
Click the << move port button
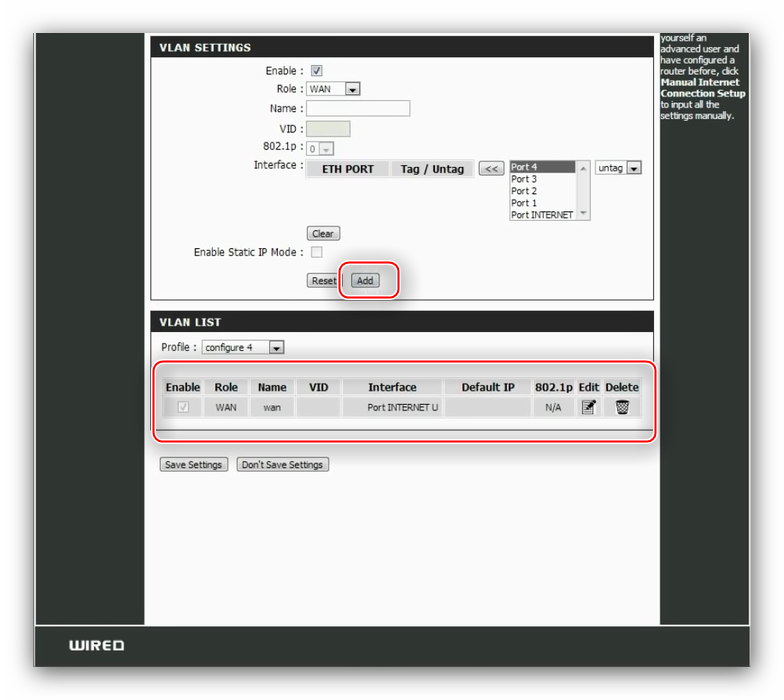[x=491, y=168]
